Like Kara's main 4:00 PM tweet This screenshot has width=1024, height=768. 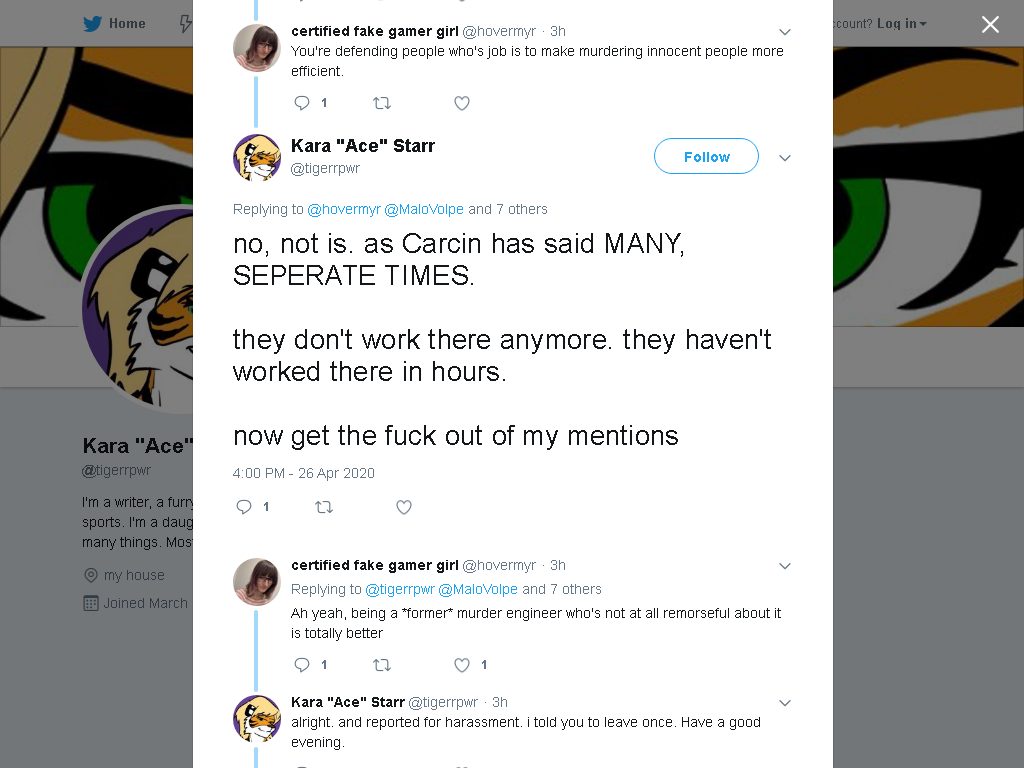click(404, 507)
